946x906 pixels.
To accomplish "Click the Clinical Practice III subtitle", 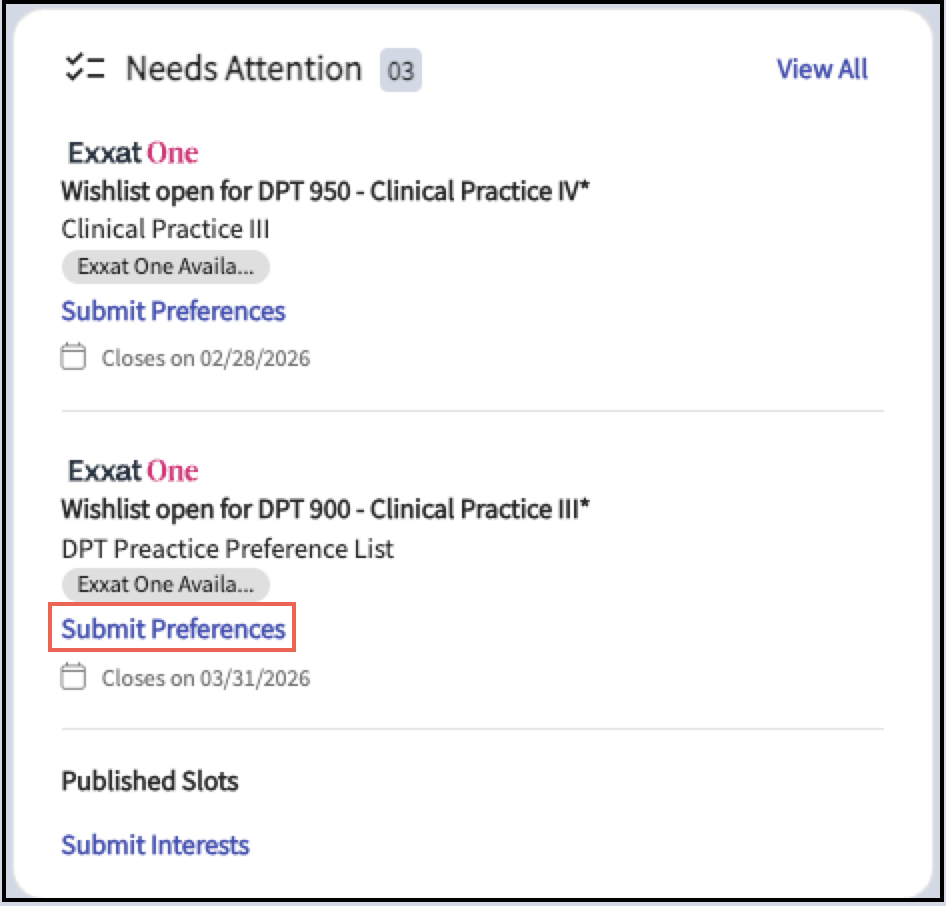I will [165, 229].
